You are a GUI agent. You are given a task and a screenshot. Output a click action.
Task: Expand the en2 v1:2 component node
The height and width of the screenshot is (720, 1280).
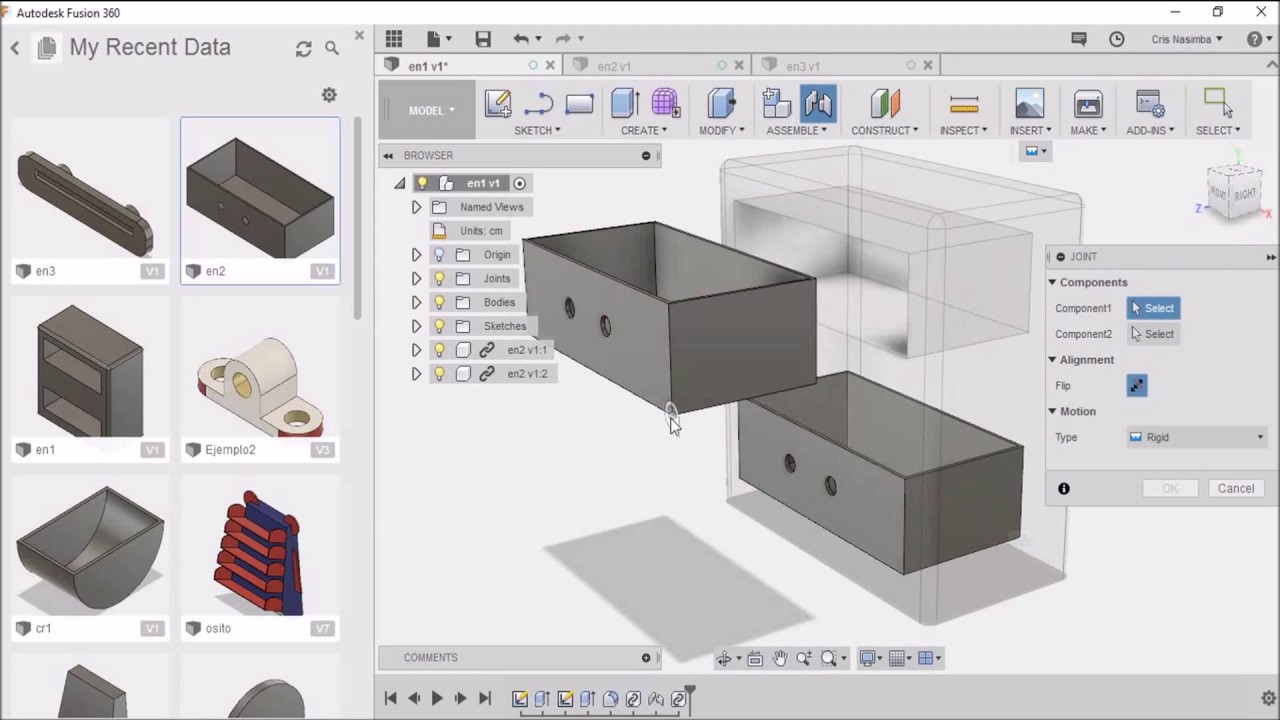416,374
